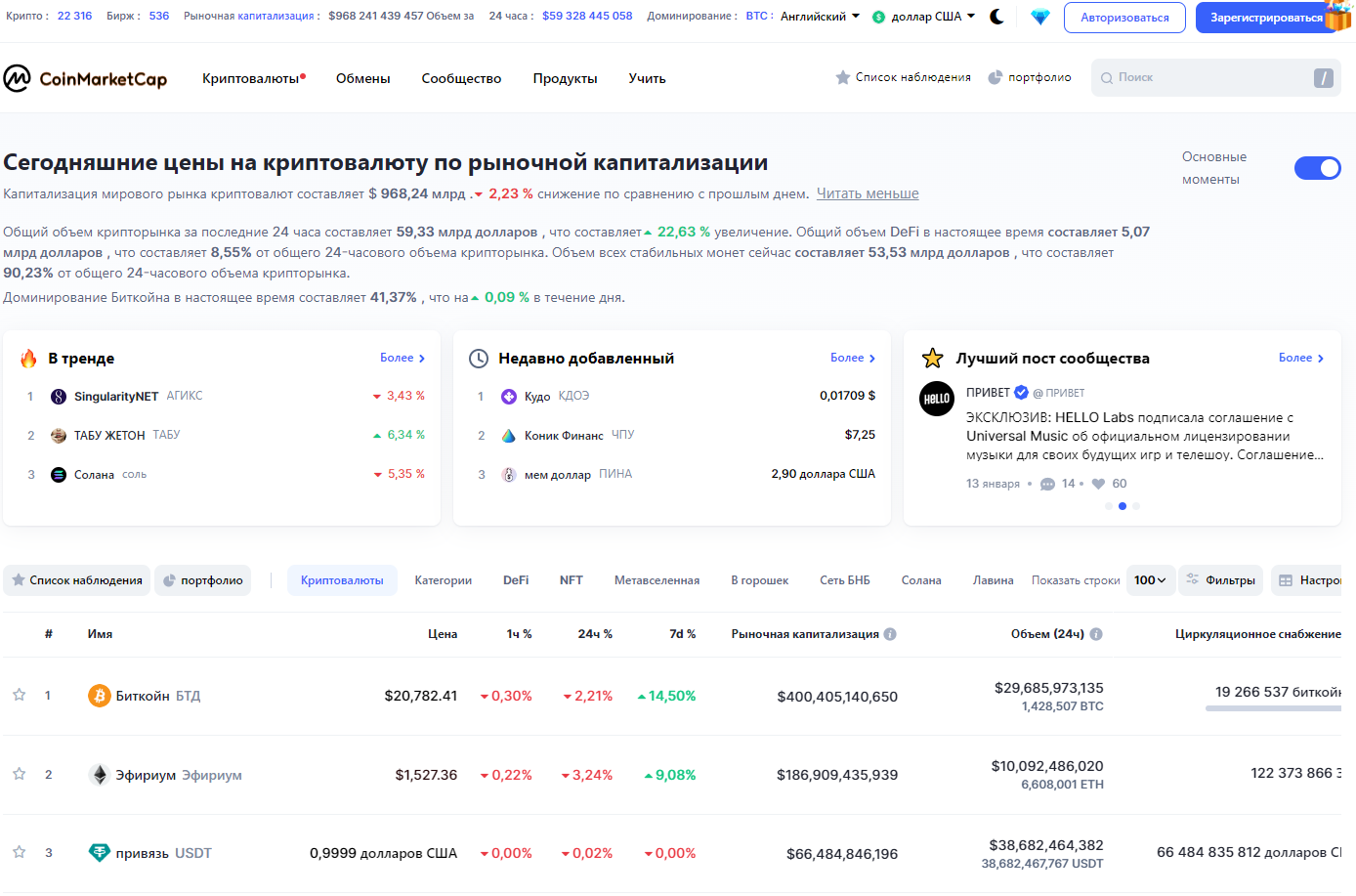The width and height of the screenshot is (1356, 896).
Task: Click the Bitcoin coin icon
Action: click(x=99, y=696)
